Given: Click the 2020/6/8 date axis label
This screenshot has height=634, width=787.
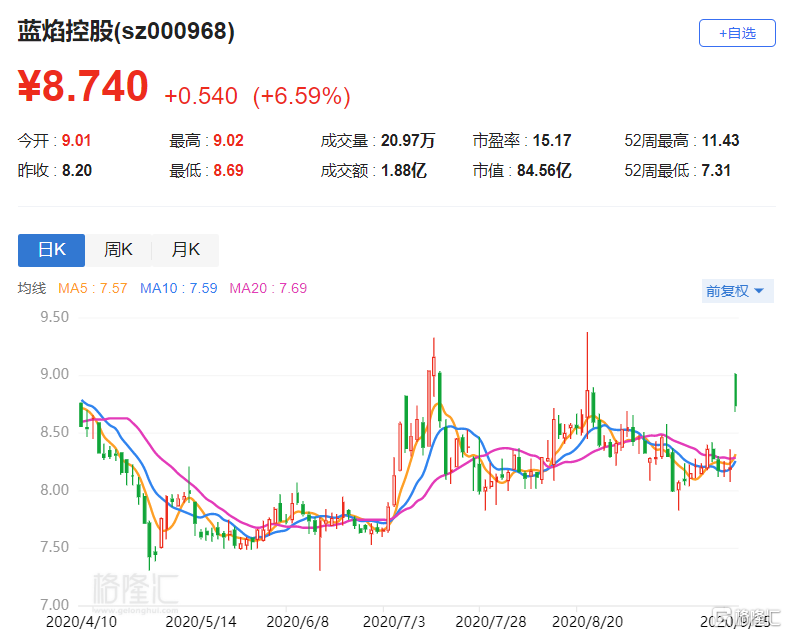Looking at the screenshot, I should [297, 622].
